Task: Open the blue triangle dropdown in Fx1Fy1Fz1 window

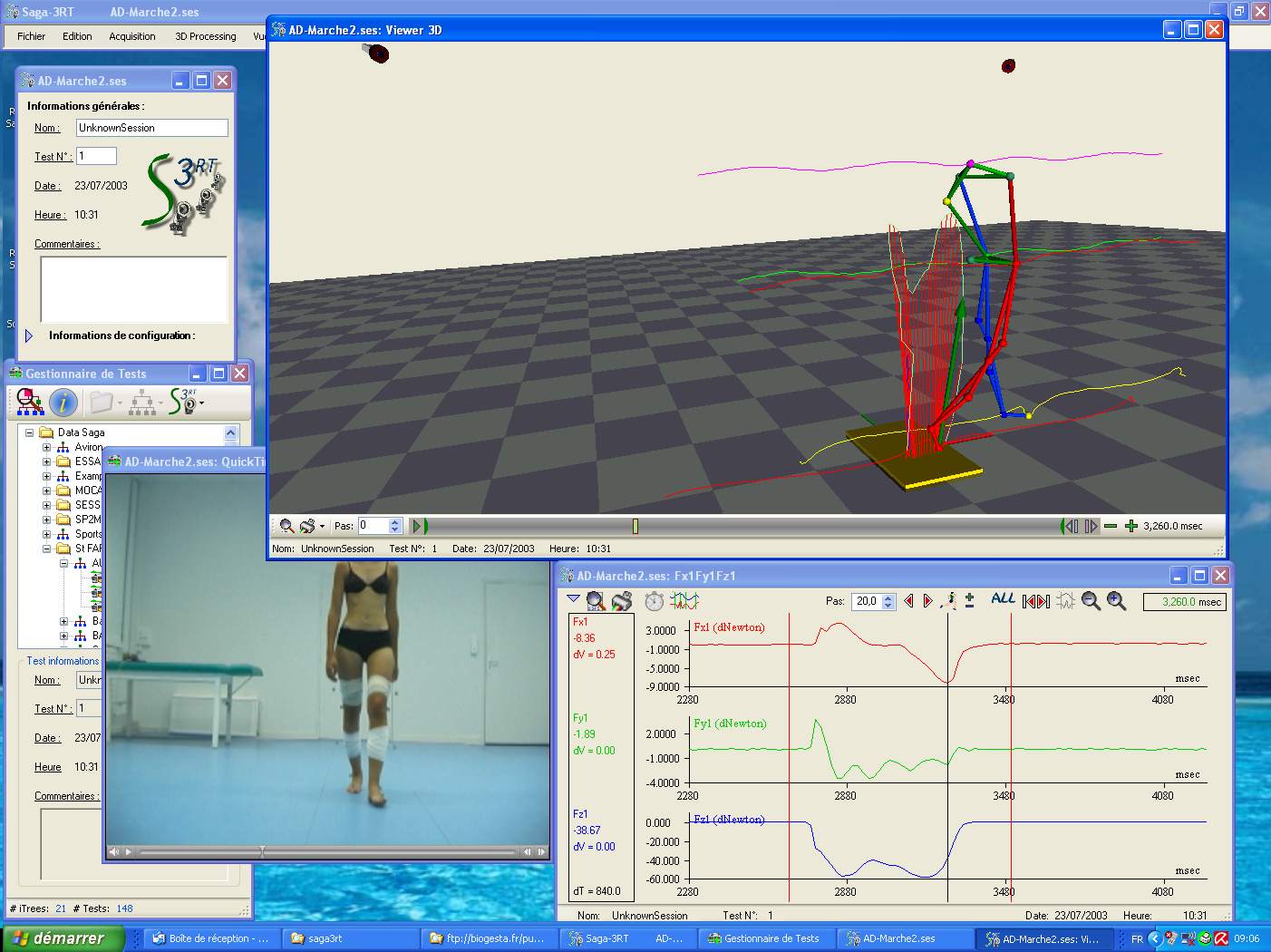Action: pos(572,598)
